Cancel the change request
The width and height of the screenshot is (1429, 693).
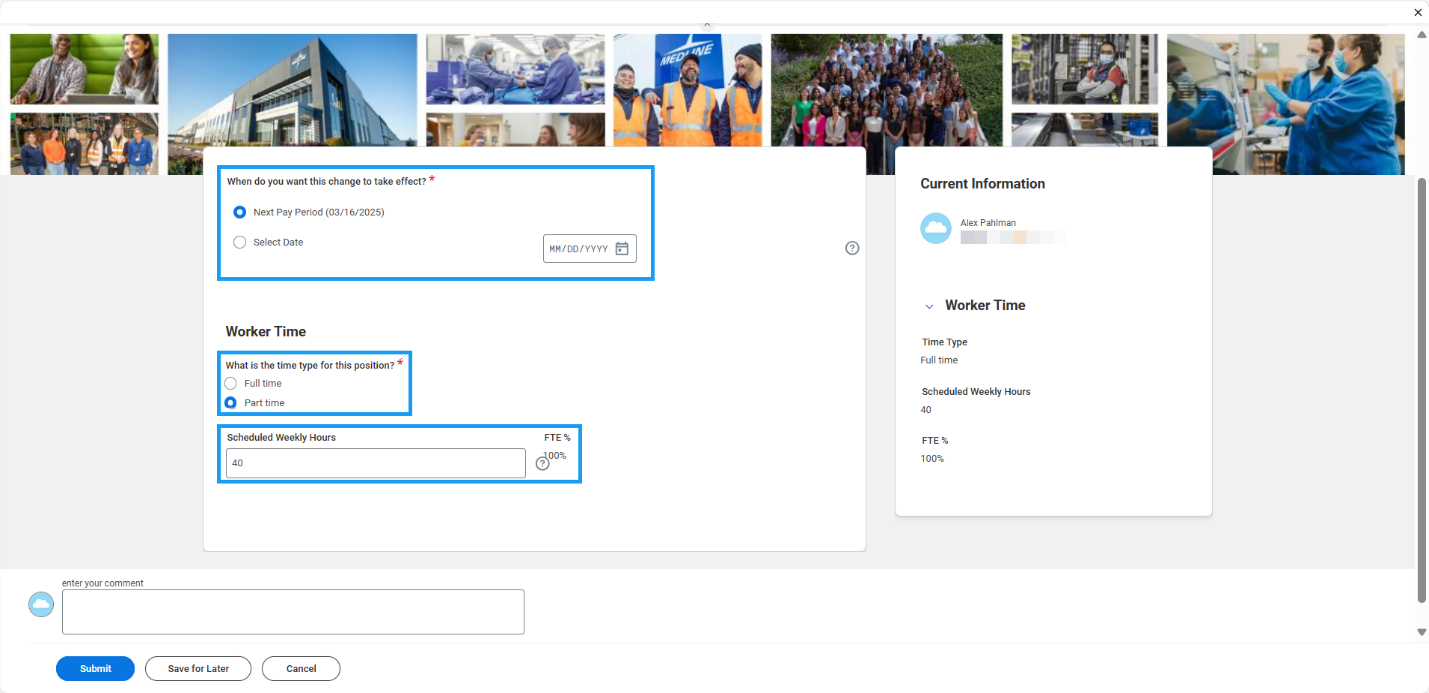tap(300, 668)
